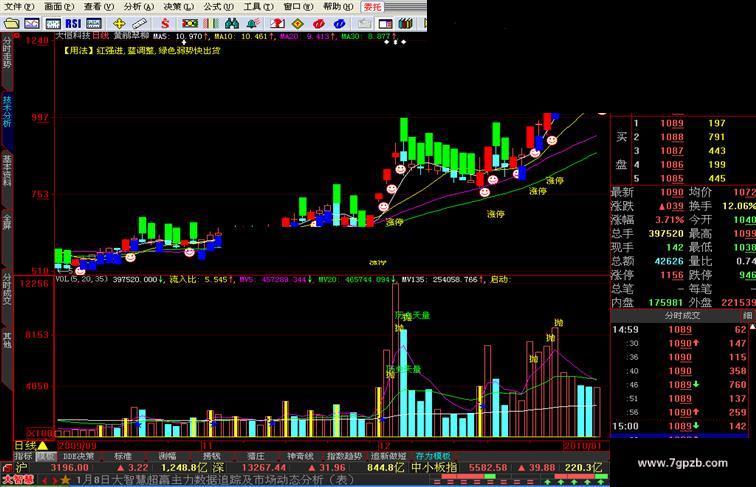The image size is (756, 487).
Task: Click red left arrow beside 大智慧 logo
Action: click(x=45, y=480)
